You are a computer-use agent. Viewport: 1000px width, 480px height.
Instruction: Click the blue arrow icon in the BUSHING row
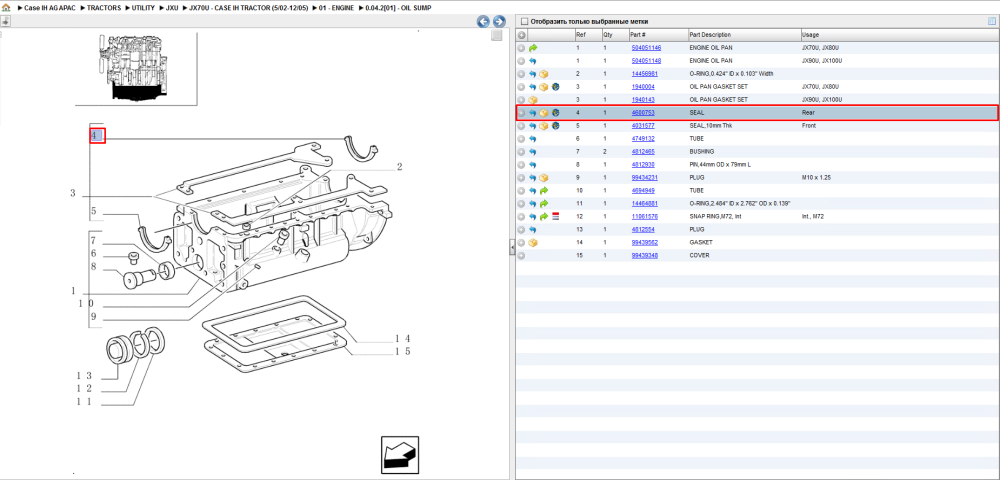click(533, 152)
